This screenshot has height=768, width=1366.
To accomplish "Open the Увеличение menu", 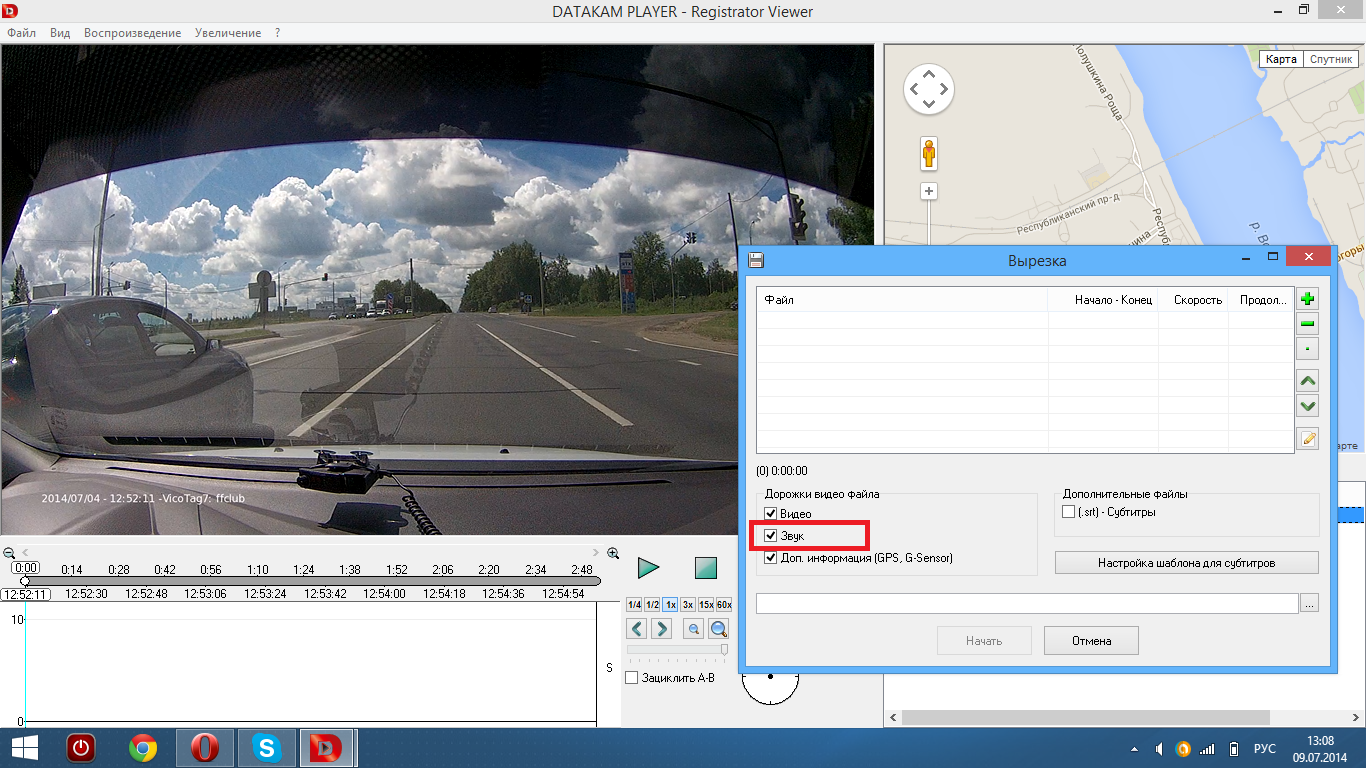I will 228,33.
